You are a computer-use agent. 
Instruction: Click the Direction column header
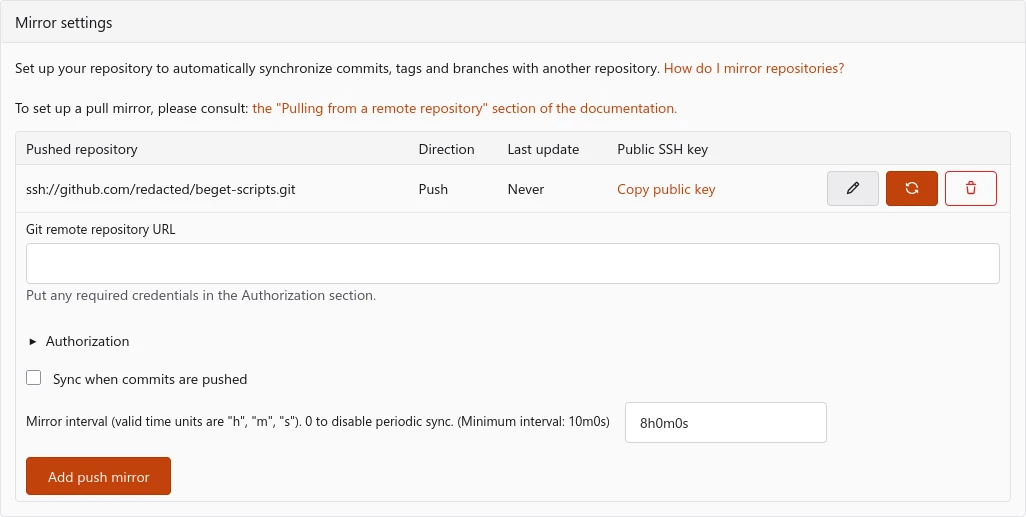point(446,149)
